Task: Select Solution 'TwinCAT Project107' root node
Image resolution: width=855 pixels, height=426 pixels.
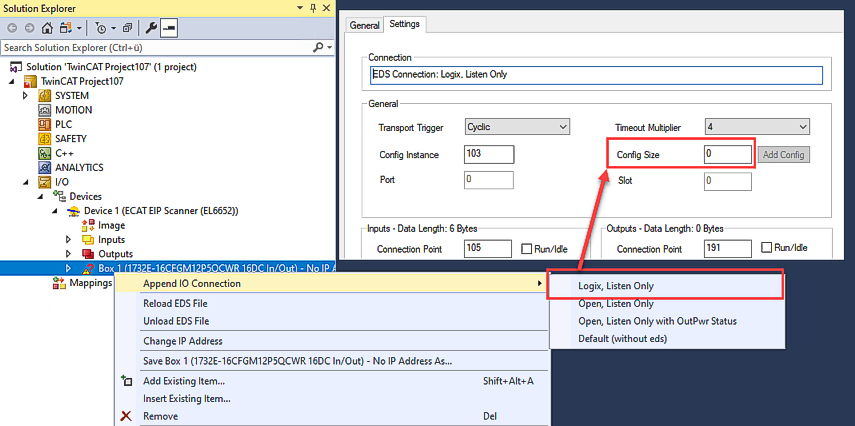Action: 111,67
